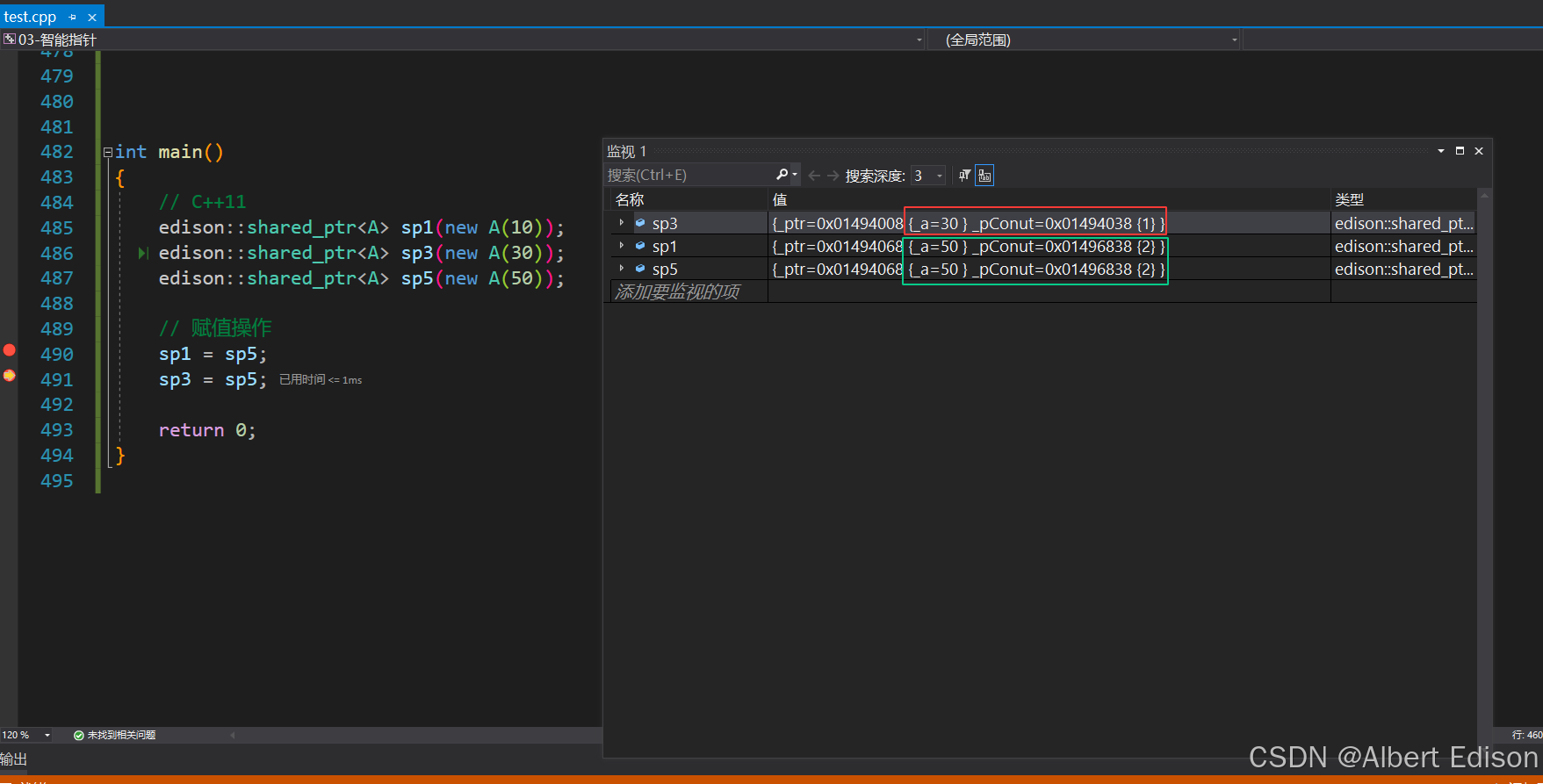Pin the test.cpp tab
The image size is (1543, 784).
coord(73,17)
